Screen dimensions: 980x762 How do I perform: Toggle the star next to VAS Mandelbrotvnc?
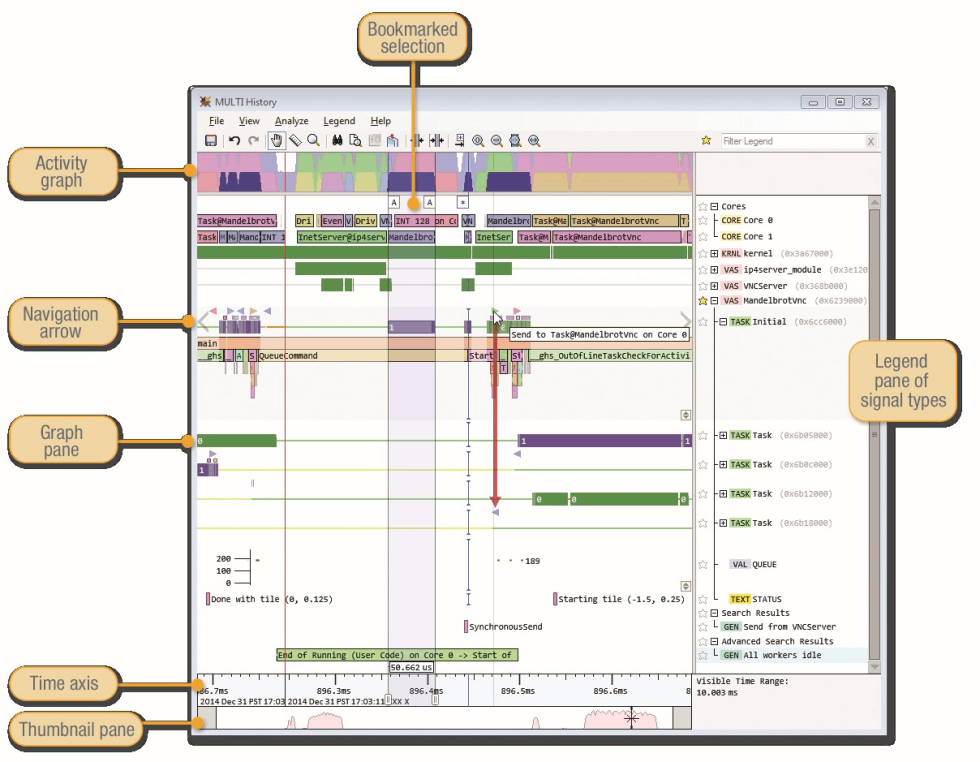[703, 301]
